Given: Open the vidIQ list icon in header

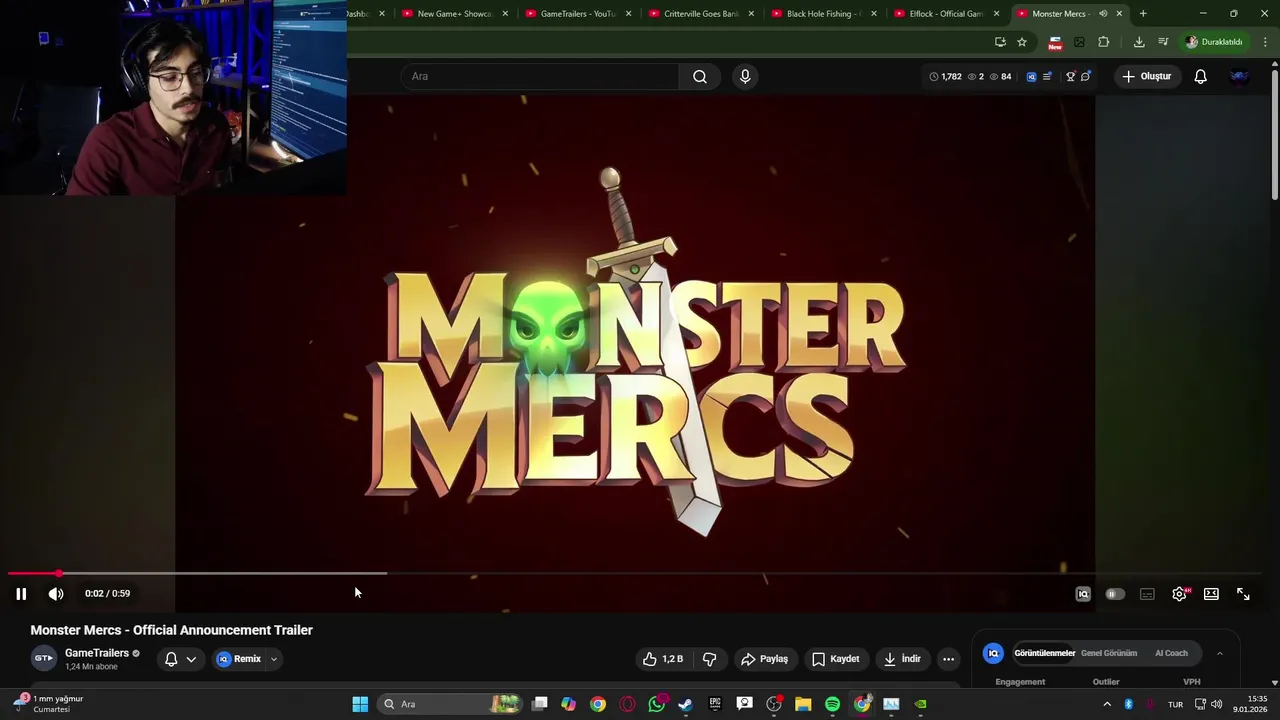Looking at the screenshot, I should pyautogui.click(x=1047, y=76).
